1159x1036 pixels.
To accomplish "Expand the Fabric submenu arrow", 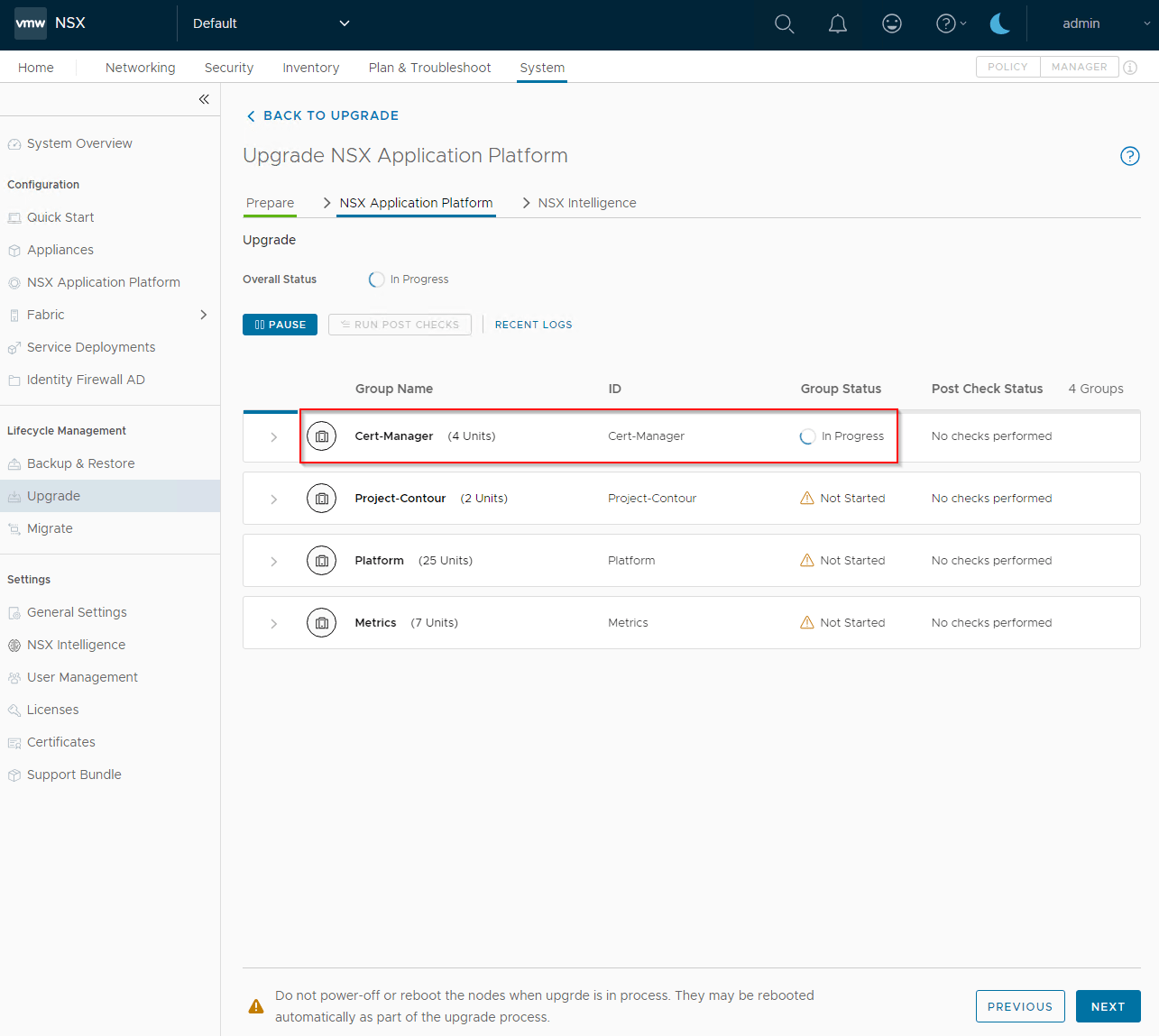I will 204,315.
